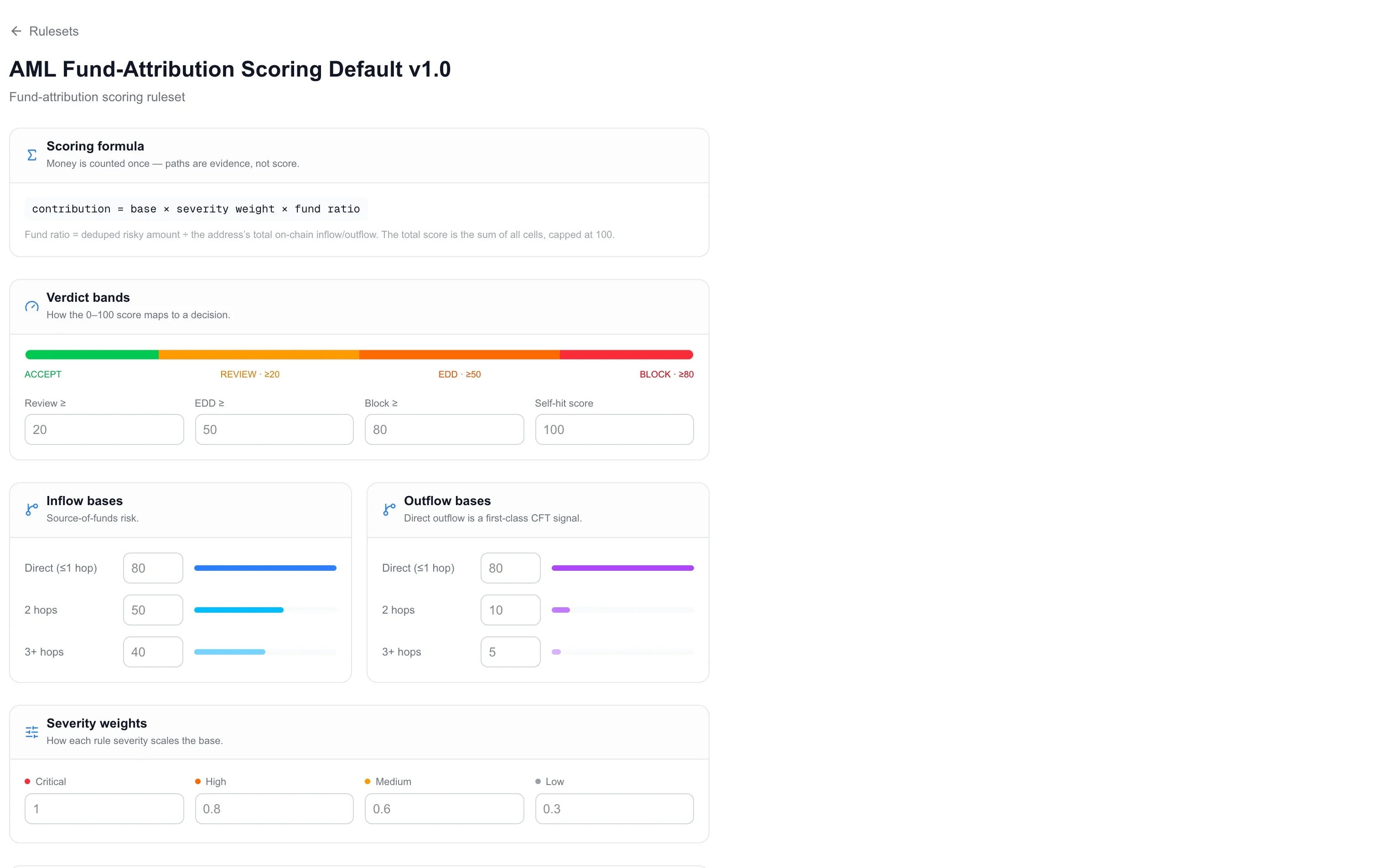Select the Inflow 3+ hops value field
This screenshot has width=1388, height=868.
point(153,651)
